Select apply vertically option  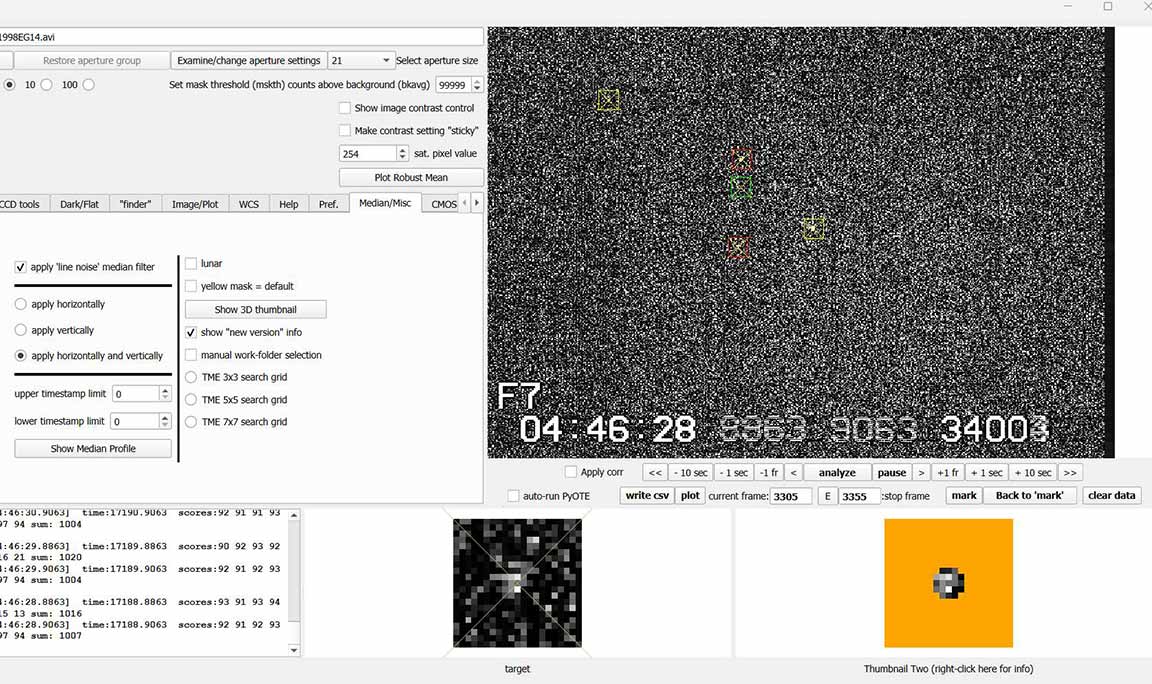point(21,331)
